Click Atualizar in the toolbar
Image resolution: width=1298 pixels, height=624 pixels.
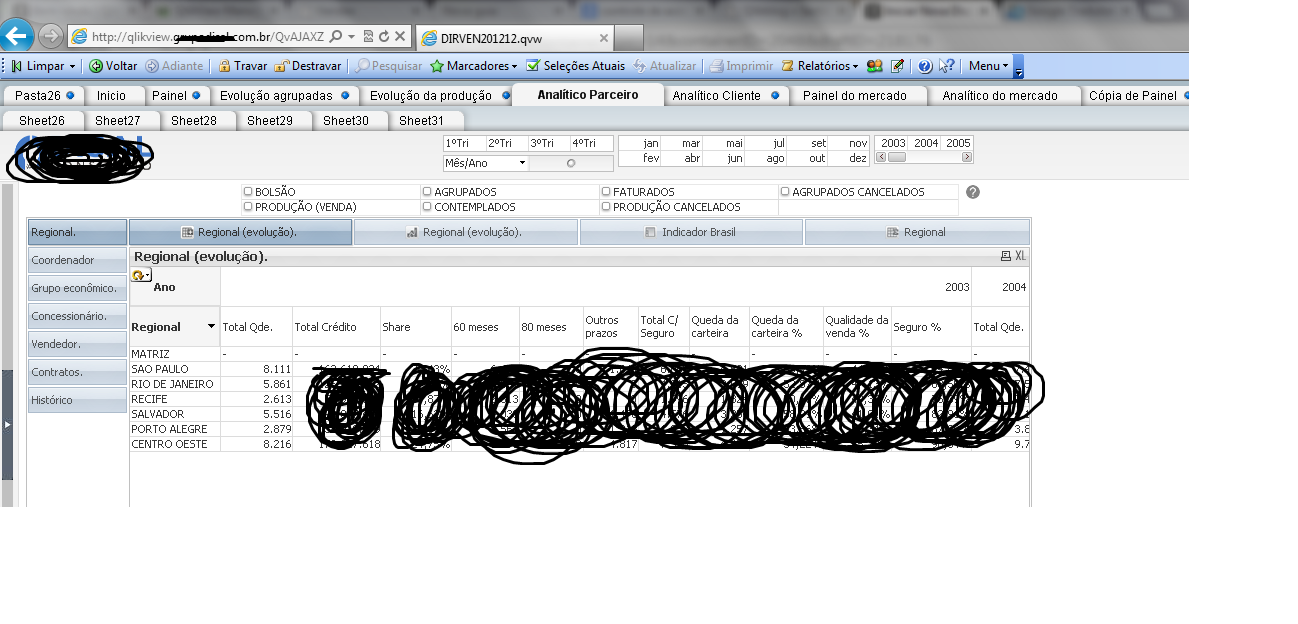click(x=664, y=66)
